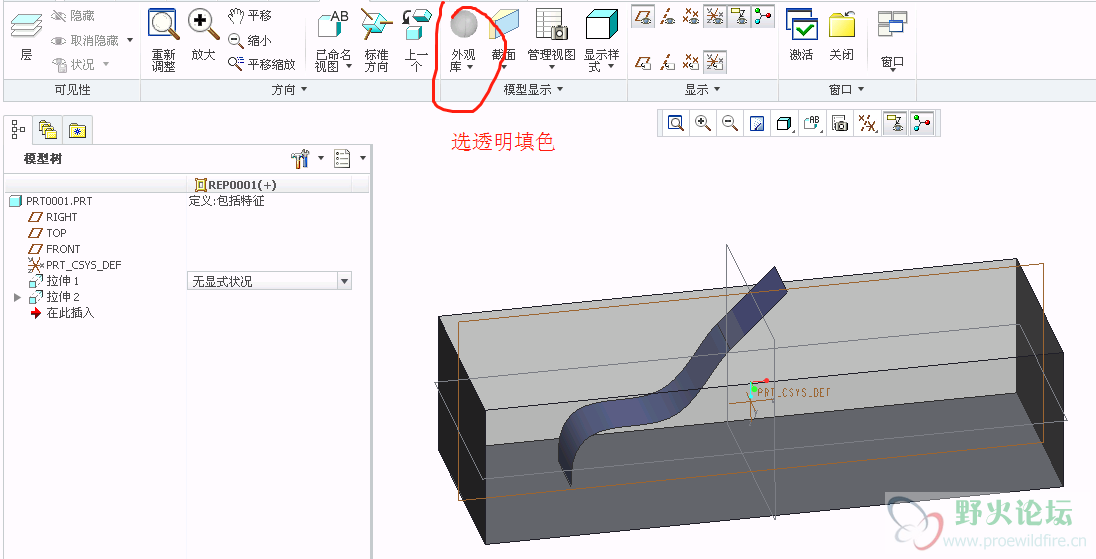Toggle axis display in ribbon 显示 group

(x=668, y=16)
